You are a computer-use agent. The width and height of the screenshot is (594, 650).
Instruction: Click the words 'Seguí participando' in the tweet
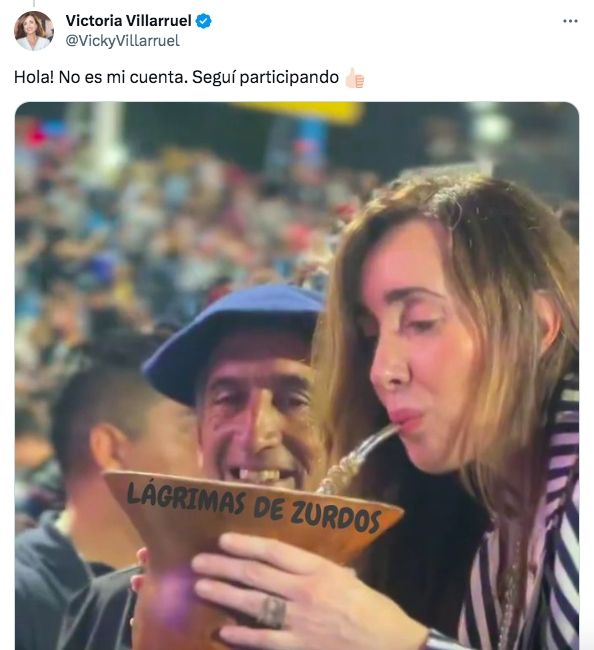[265, 78]
